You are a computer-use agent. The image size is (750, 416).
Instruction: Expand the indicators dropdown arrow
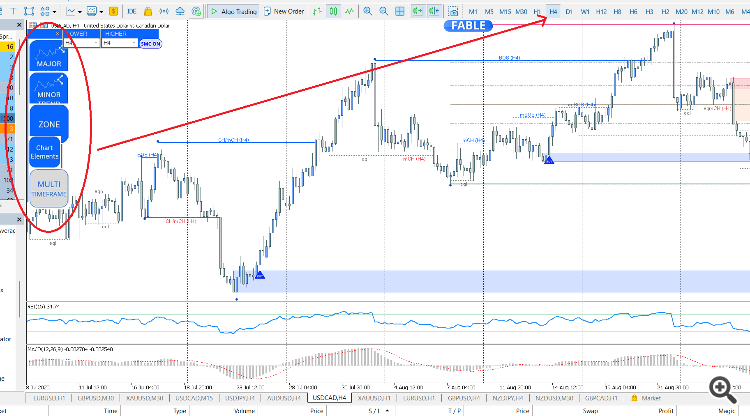pos(79,11)
